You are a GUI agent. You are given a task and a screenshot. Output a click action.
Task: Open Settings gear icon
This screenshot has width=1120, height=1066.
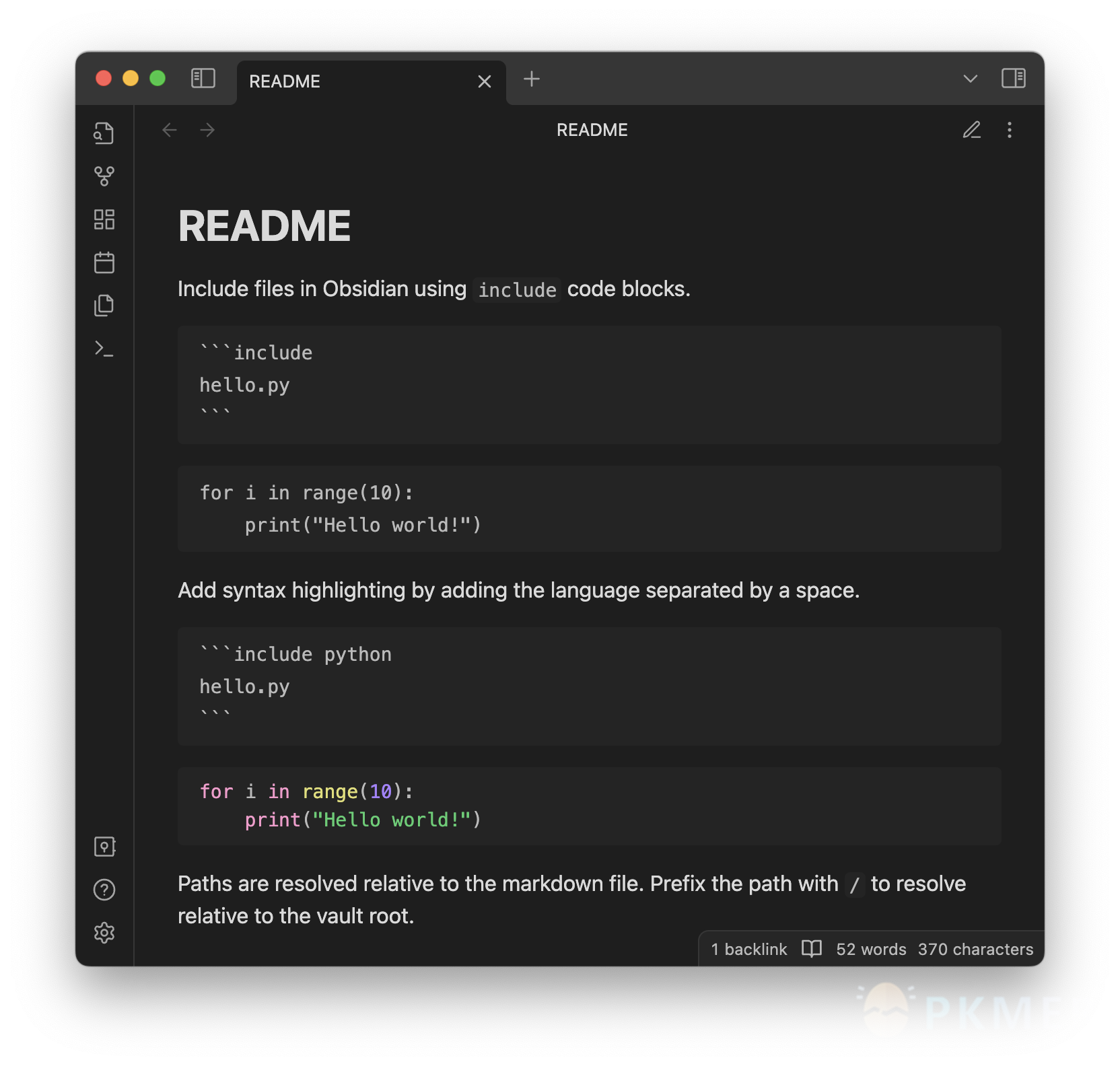[104, 933]
